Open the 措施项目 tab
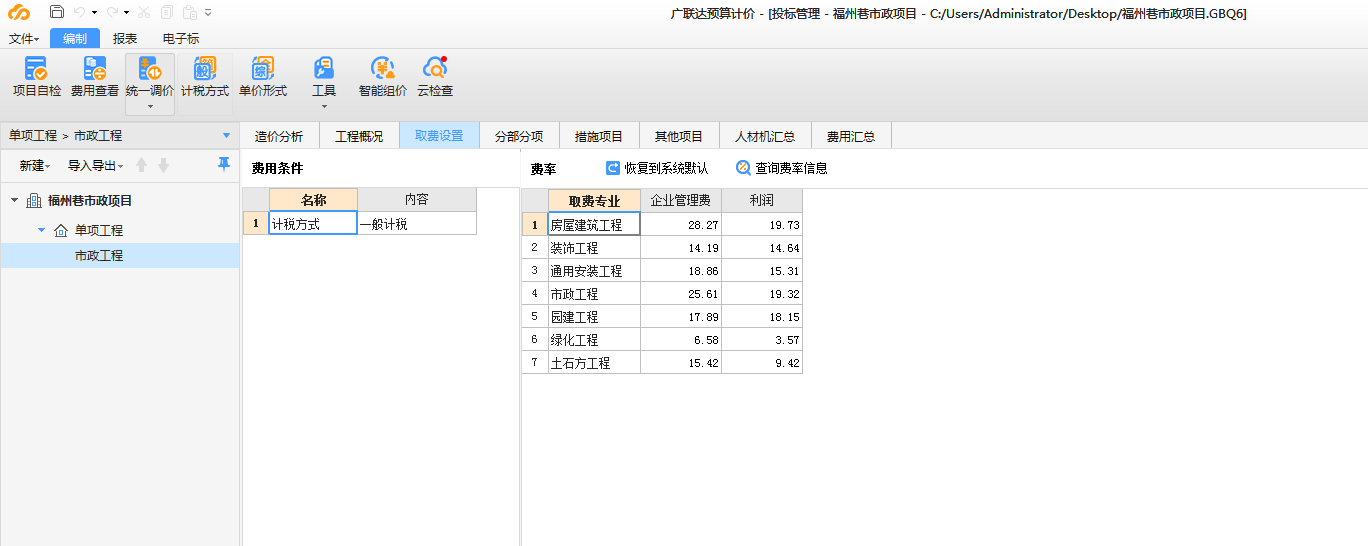 click(x=599, y=136)
